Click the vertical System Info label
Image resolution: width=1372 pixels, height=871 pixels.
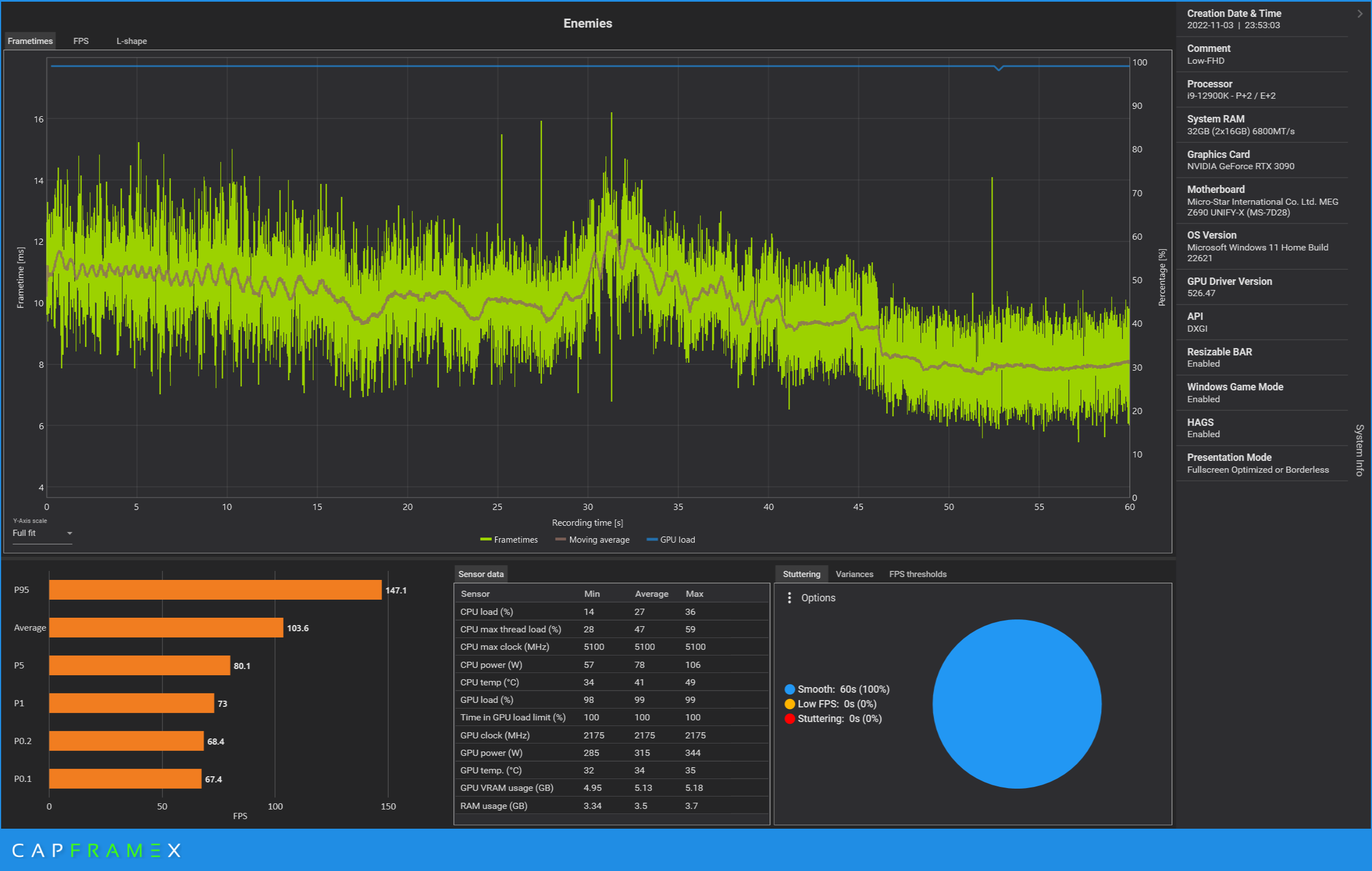click(x=1360, y=450)
